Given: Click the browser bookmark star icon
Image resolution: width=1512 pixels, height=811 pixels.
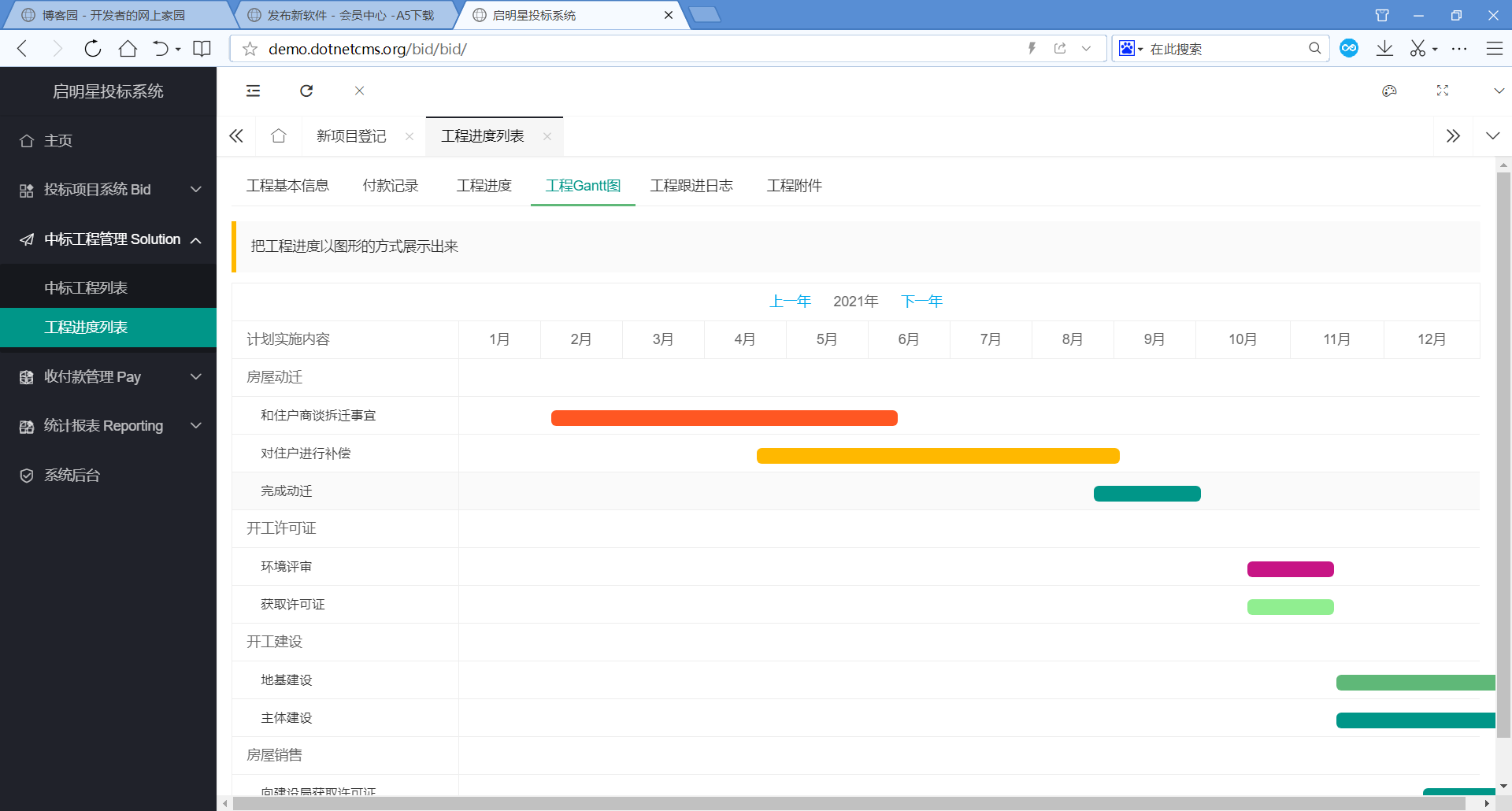Looking at the screenshot, I should tap(250, 49).
